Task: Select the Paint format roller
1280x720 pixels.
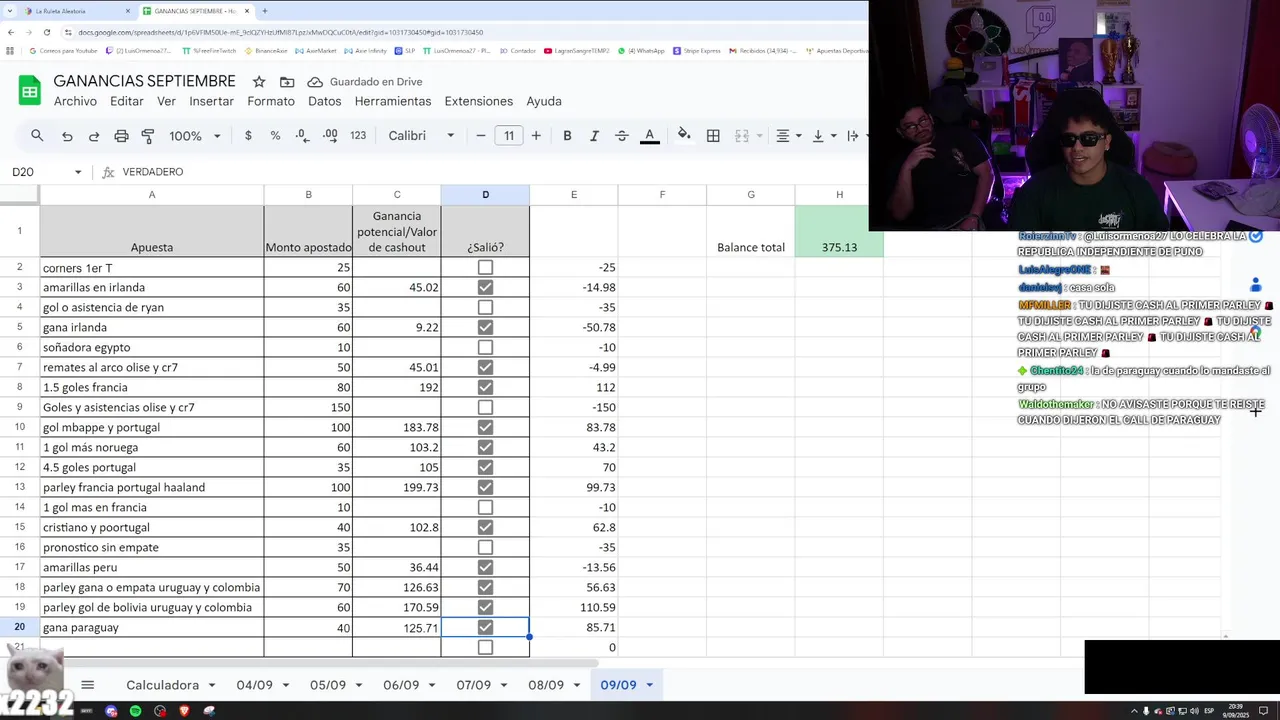Action: tap(148, 136)
